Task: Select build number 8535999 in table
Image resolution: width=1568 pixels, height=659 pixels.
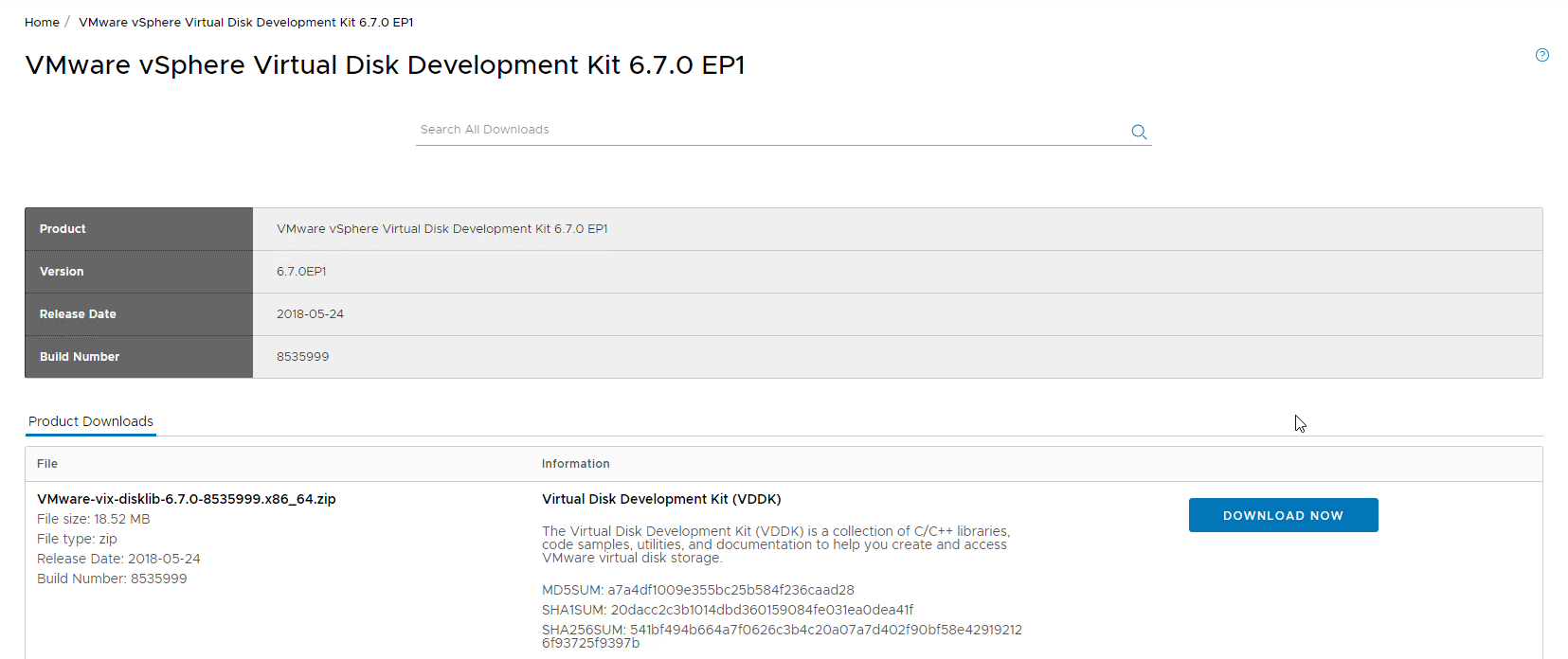Action: pos(302,357)
